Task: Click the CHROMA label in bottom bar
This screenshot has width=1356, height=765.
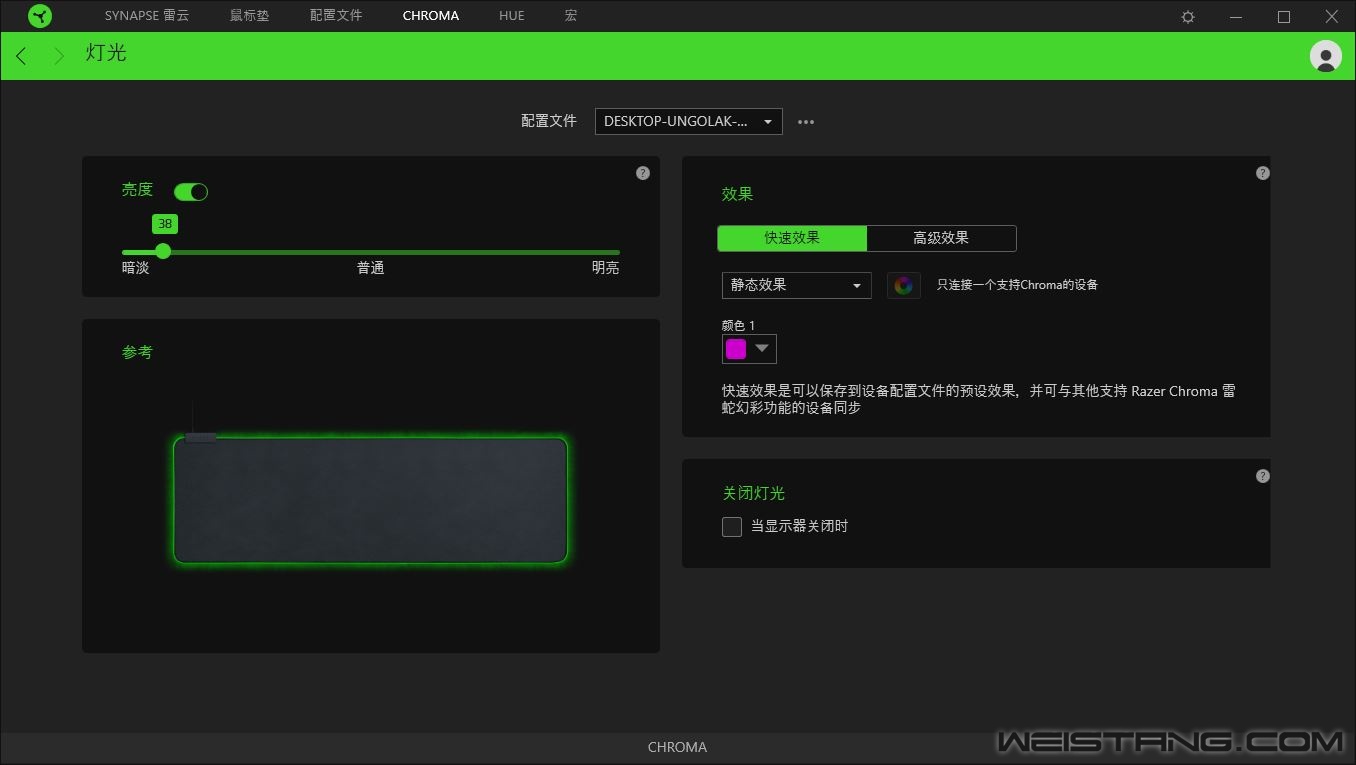Action: [677, 747]
